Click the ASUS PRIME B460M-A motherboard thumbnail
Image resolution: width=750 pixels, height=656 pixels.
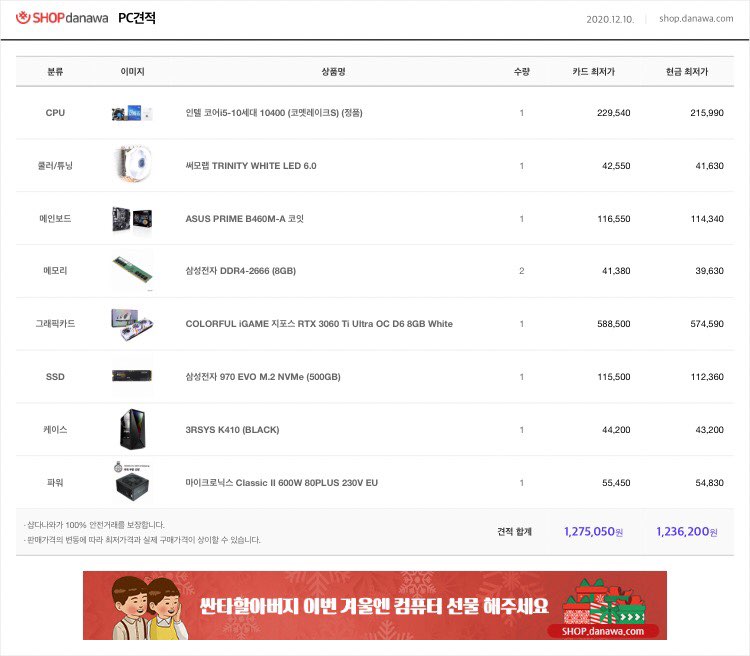132,219
